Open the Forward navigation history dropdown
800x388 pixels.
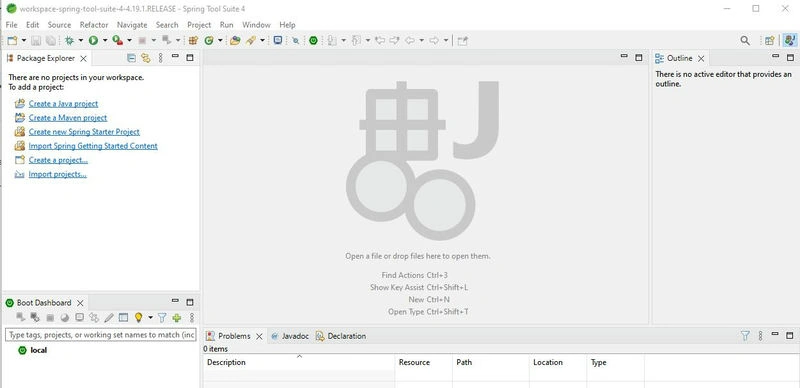point(446,40)
